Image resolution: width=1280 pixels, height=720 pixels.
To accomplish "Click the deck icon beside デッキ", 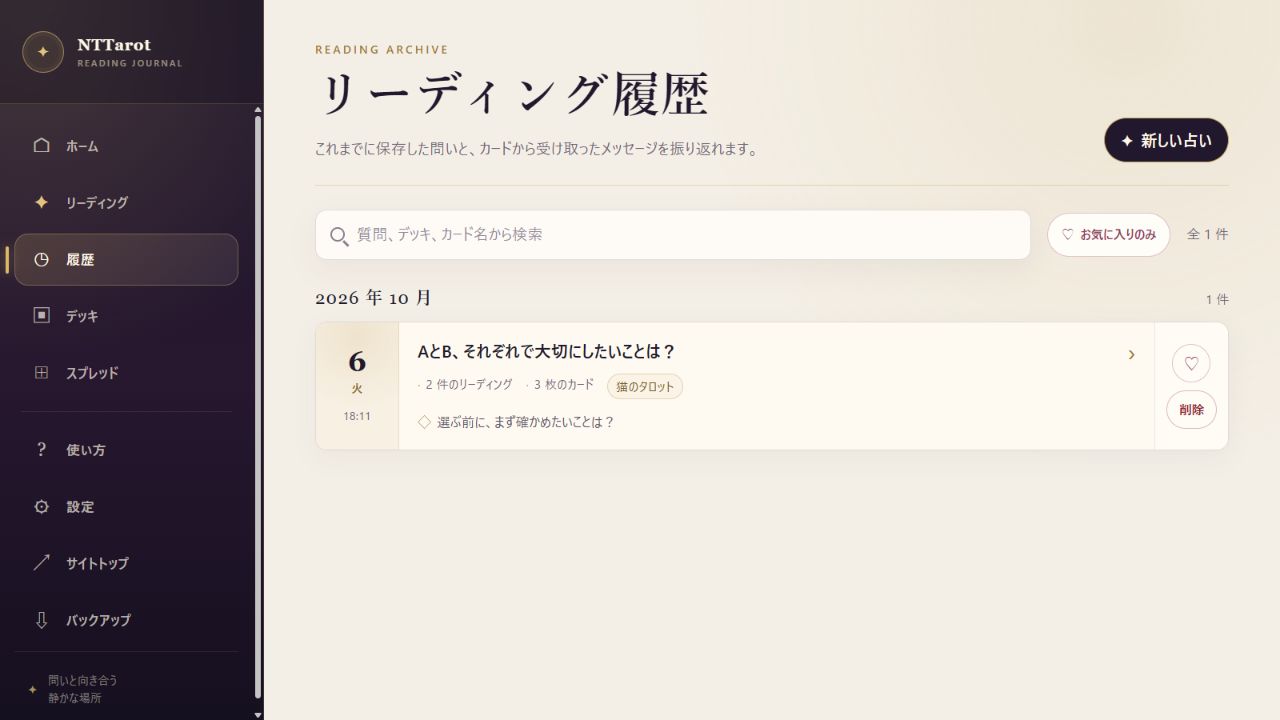I will click(41, 316).
